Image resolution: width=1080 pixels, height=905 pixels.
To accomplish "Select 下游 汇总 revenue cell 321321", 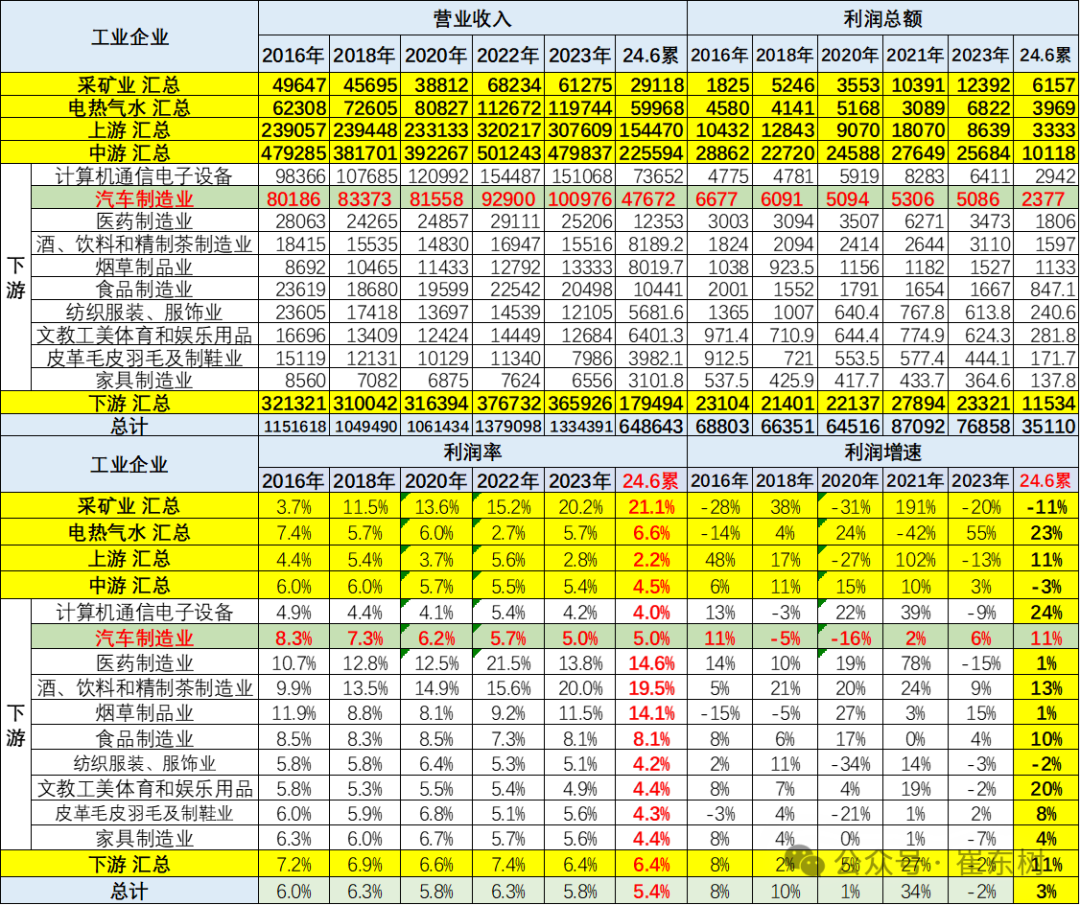I will (x=294, y=403).
